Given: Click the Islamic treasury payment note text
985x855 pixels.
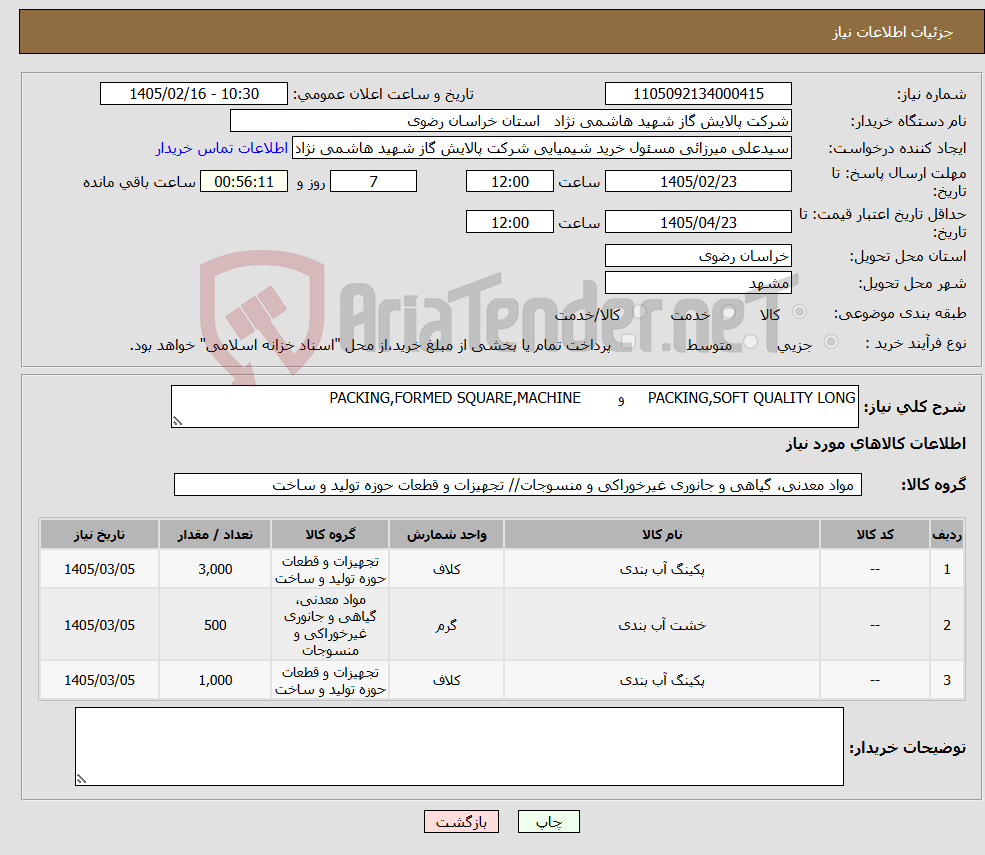Looking at the screenshot, I should (370, 346).
